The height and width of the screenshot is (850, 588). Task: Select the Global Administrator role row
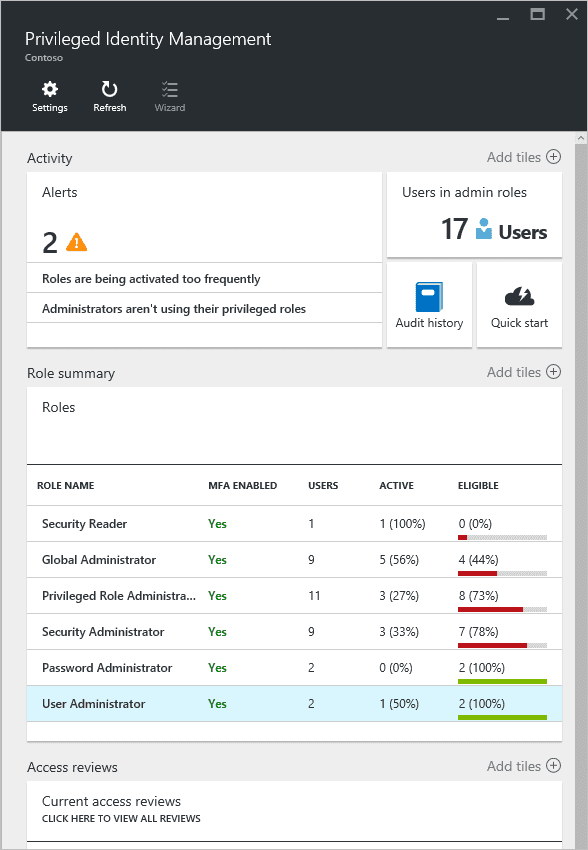pos(294,559)
